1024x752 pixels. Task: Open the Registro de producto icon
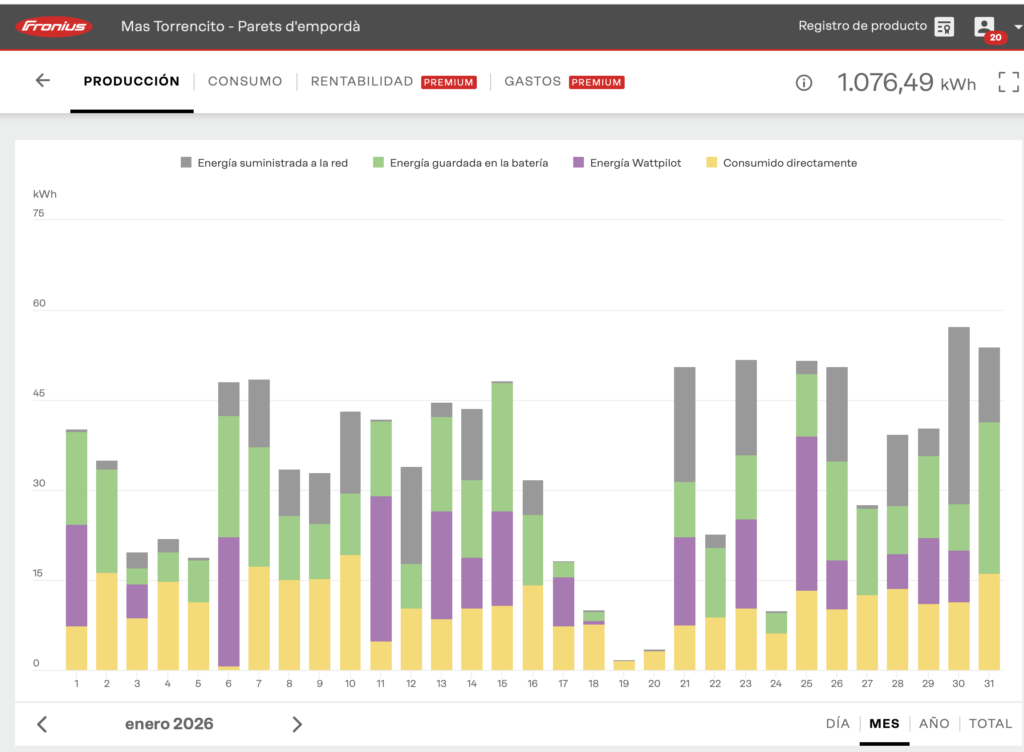click(944, 27)
